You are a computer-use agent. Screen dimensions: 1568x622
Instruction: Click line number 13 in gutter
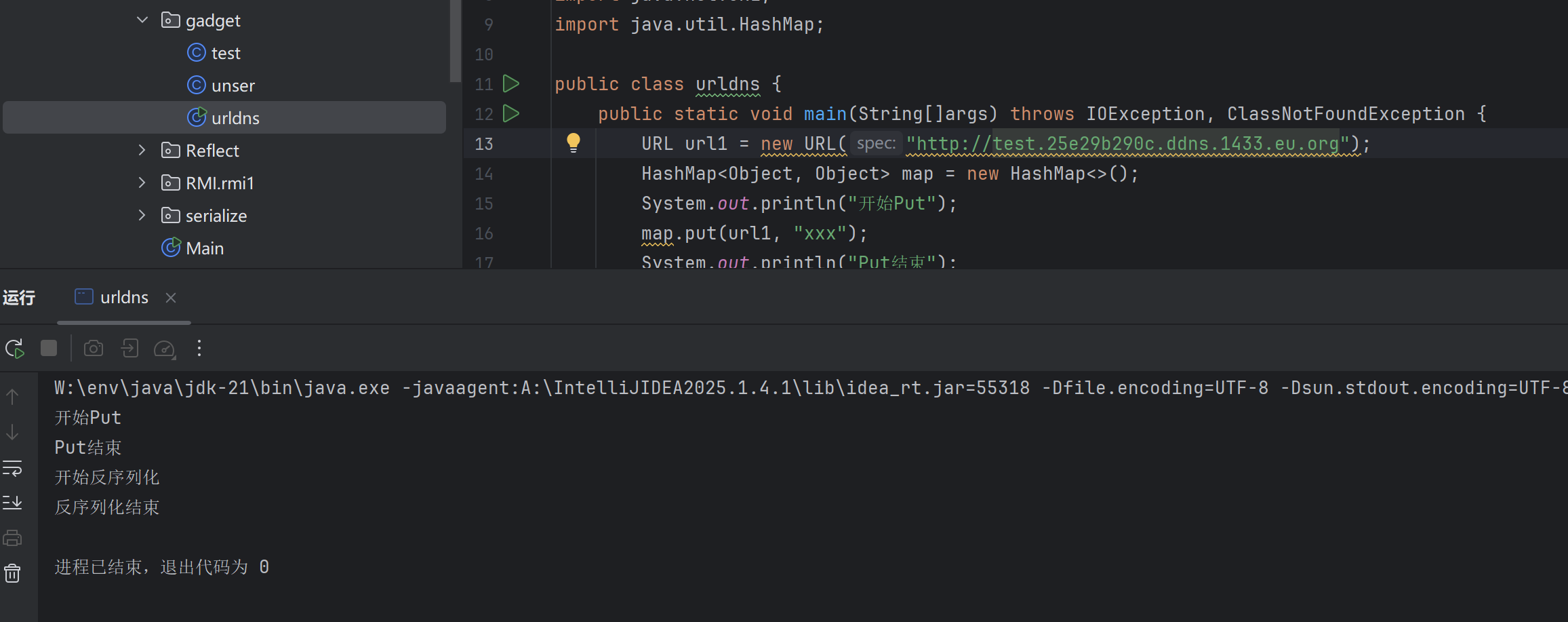(x=484, y=144)
